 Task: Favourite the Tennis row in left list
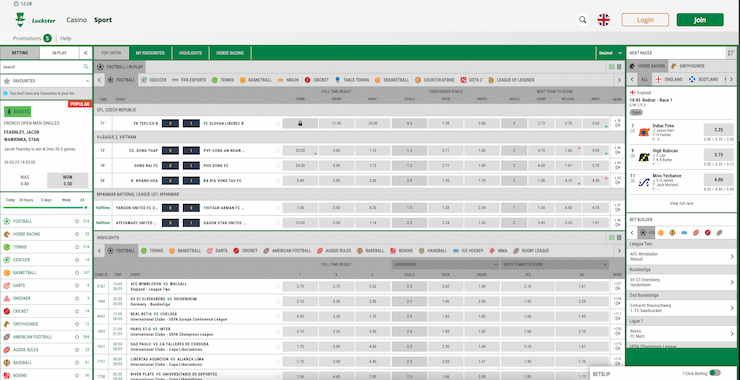76,247
